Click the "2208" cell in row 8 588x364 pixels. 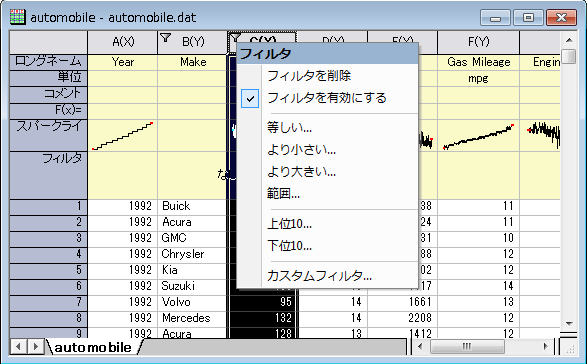tap(402, 318)
